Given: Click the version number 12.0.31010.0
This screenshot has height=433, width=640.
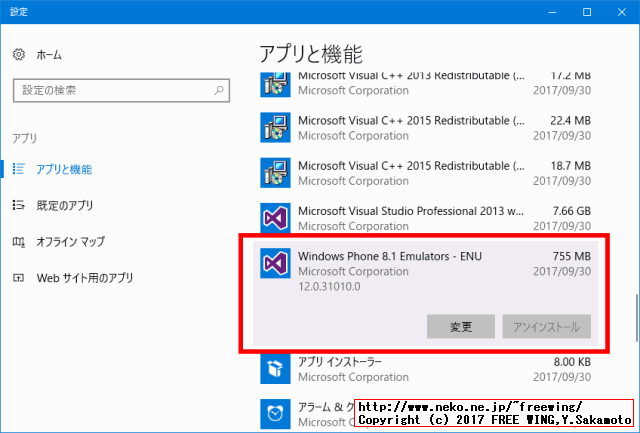Looking at the screenshot, I should 329,286.
